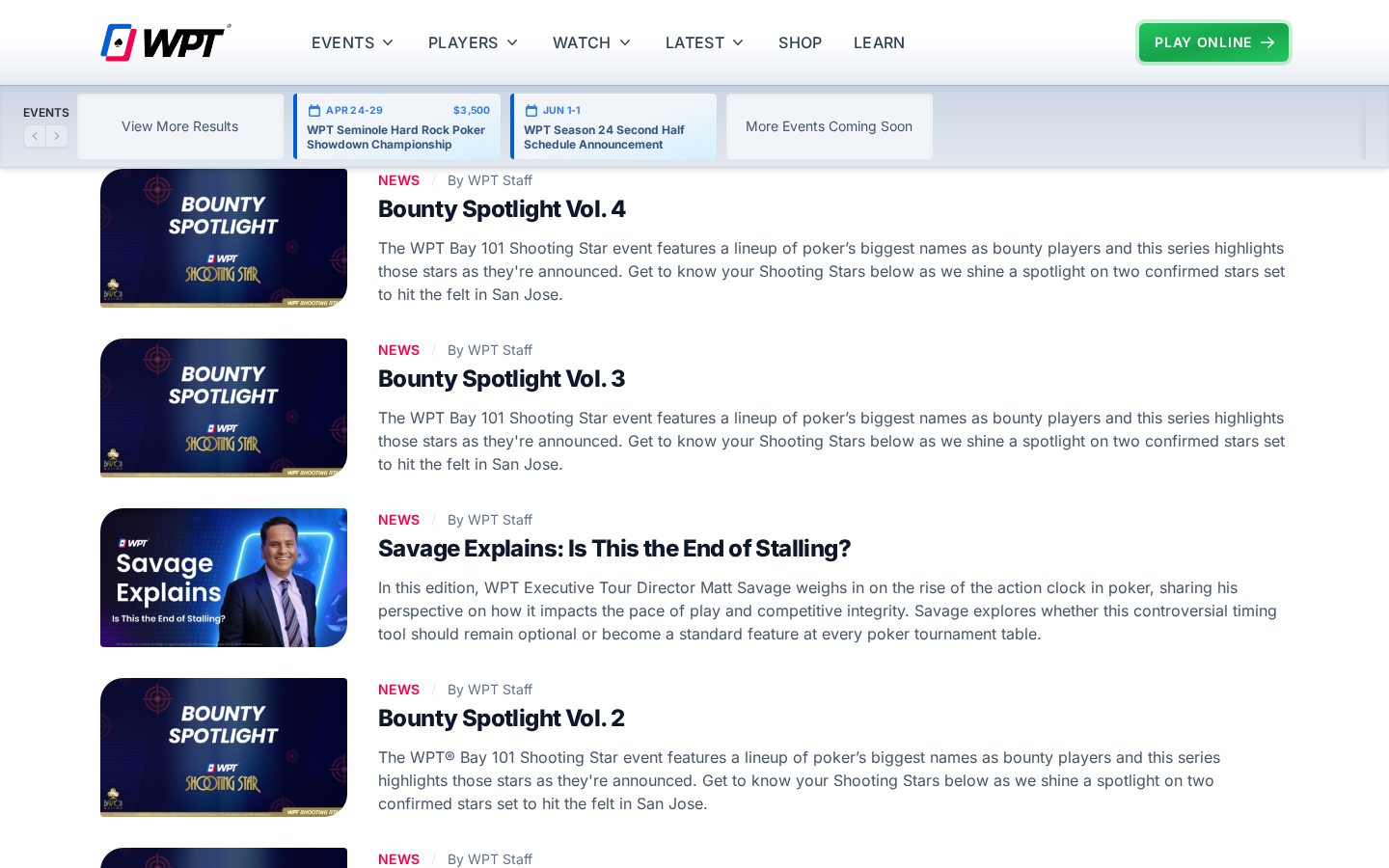
Task: Go to the Shop page
Action: point(800,42)
